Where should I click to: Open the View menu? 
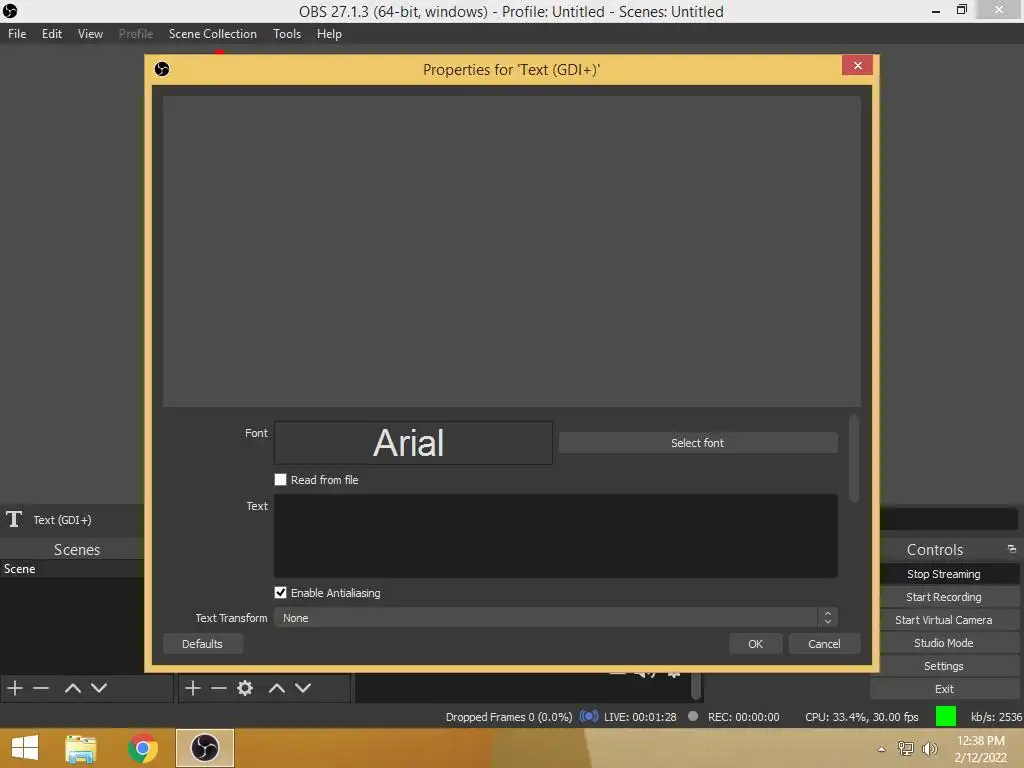pyautogui.click(x=90, y=34)
